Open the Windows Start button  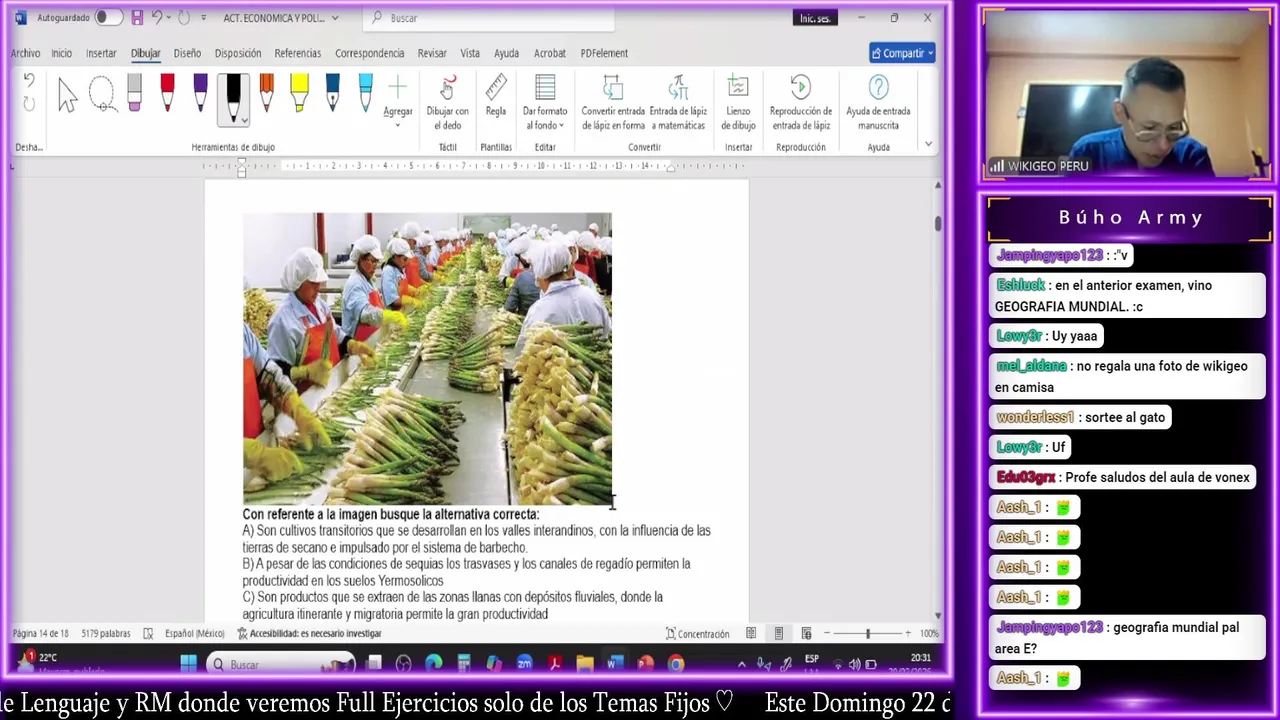pos(188,664)
